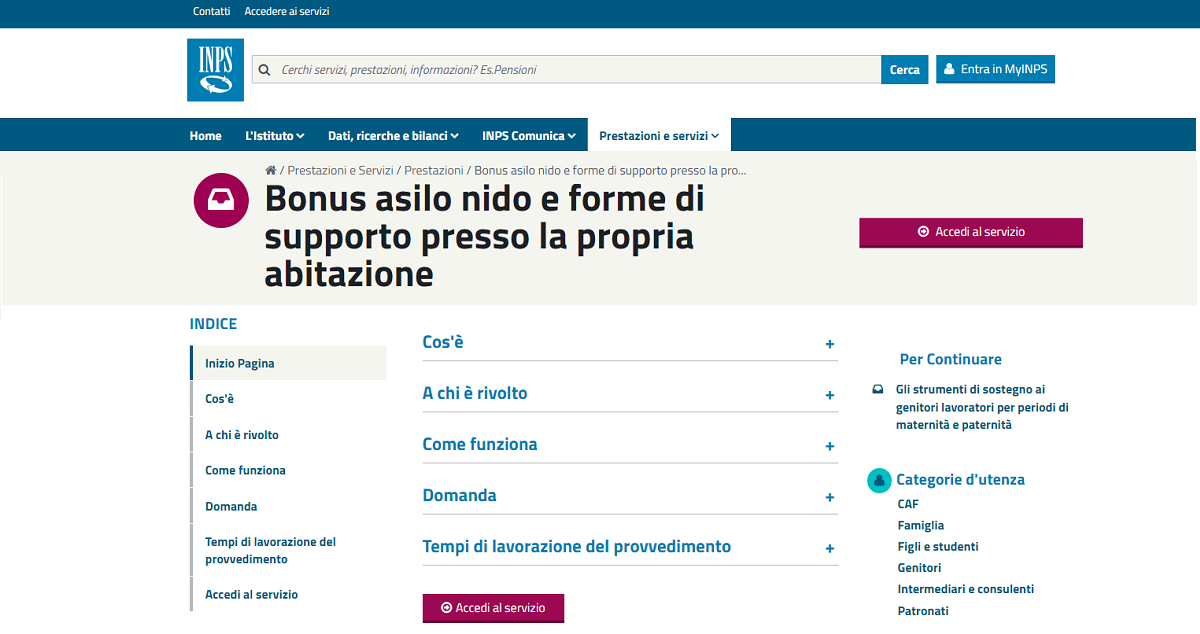Click the round inbox tray icon beside title
This screenshot has width=1200, height=634.
[220, 201]
